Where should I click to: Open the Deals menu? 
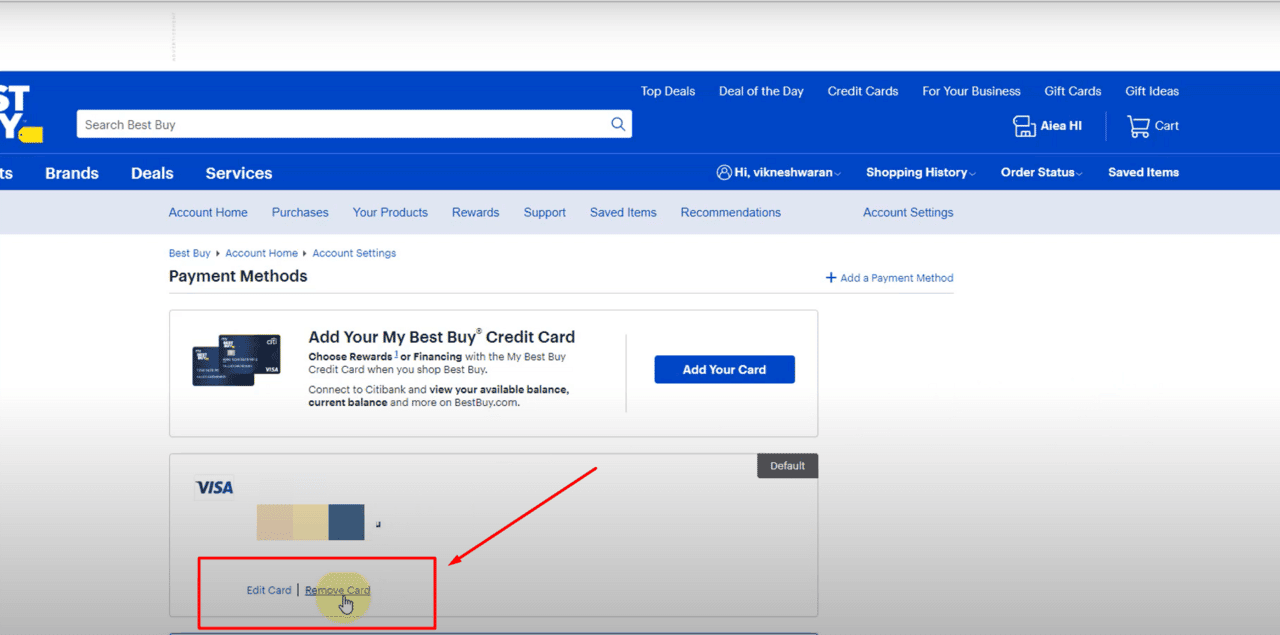click(152, 173)
